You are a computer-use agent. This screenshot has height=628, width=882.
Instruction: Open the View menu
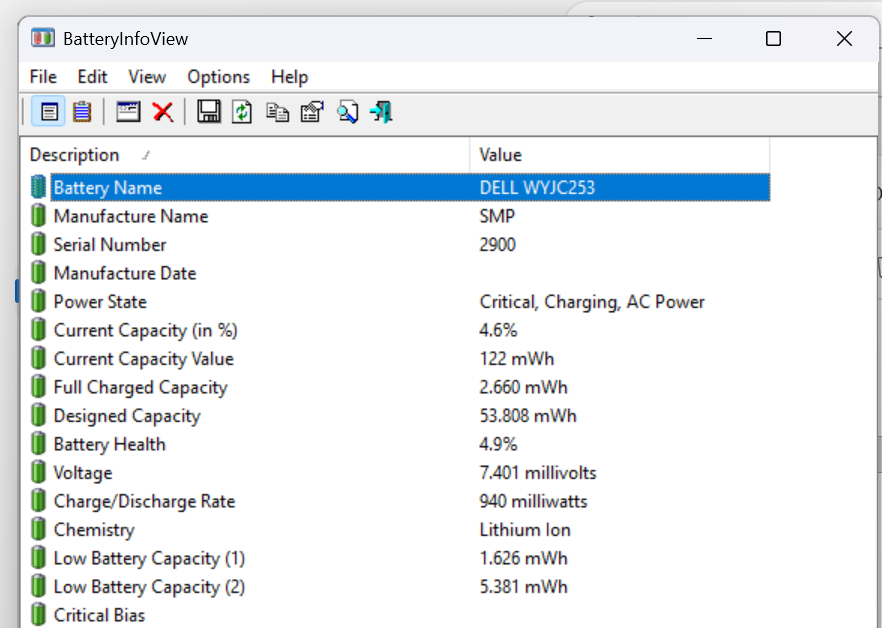(x=147, y=77)
